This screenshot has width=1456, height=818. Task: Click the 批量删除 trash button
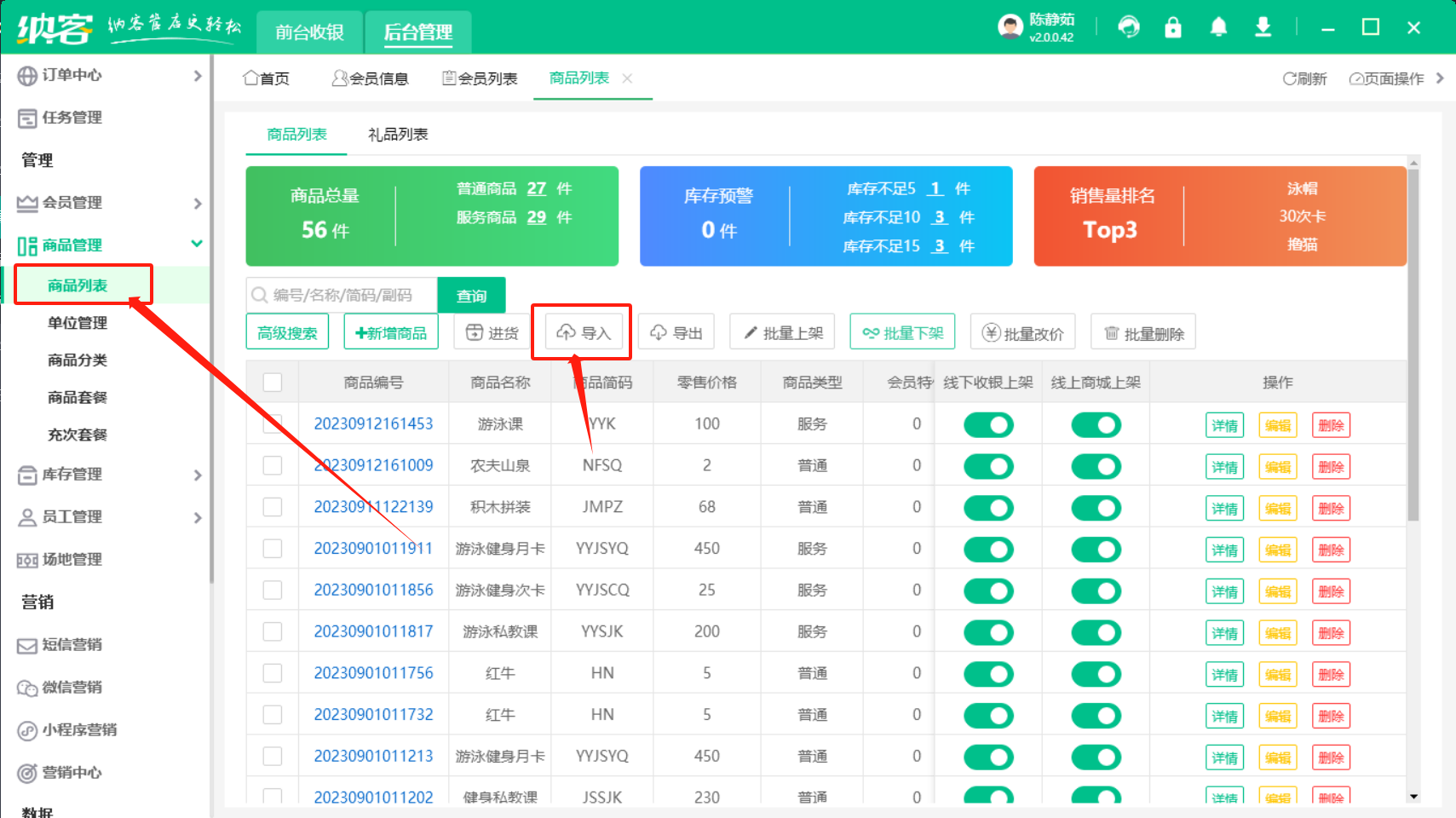[x=1143, y=332]
